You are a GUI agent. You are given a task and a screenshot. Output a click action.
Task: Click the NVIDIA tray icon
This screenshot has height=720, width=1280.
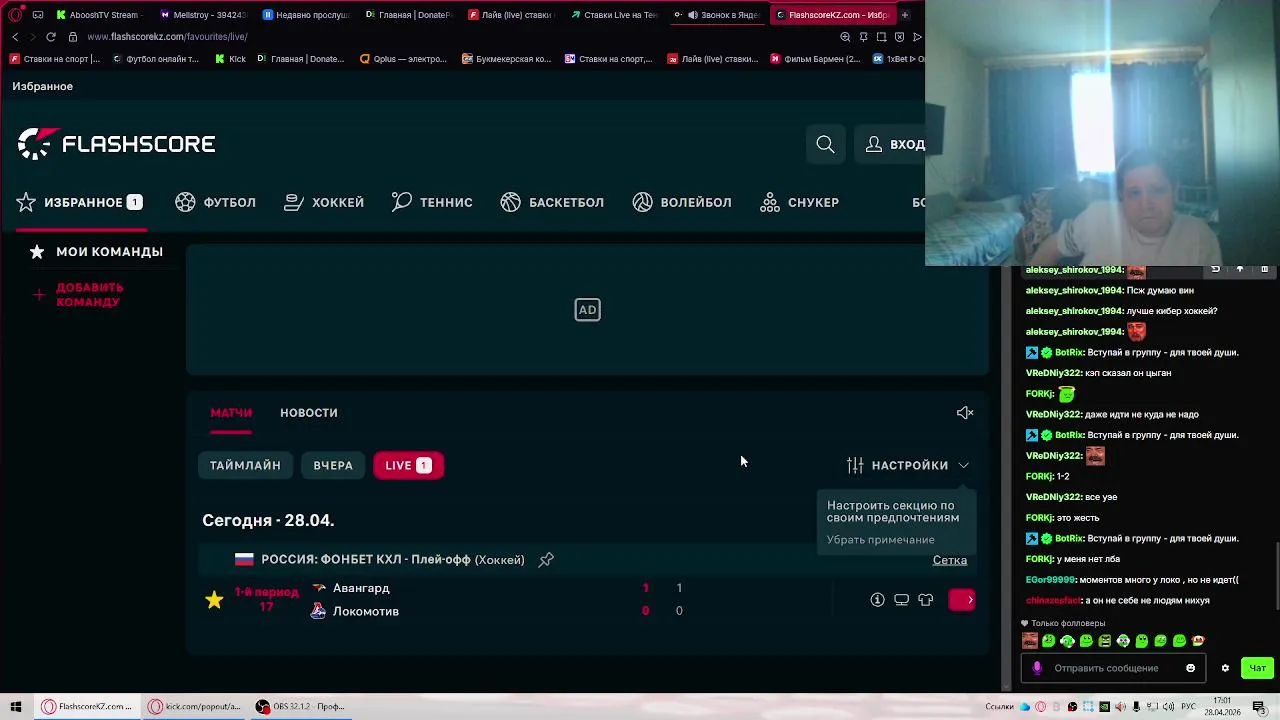[1104, 706]
